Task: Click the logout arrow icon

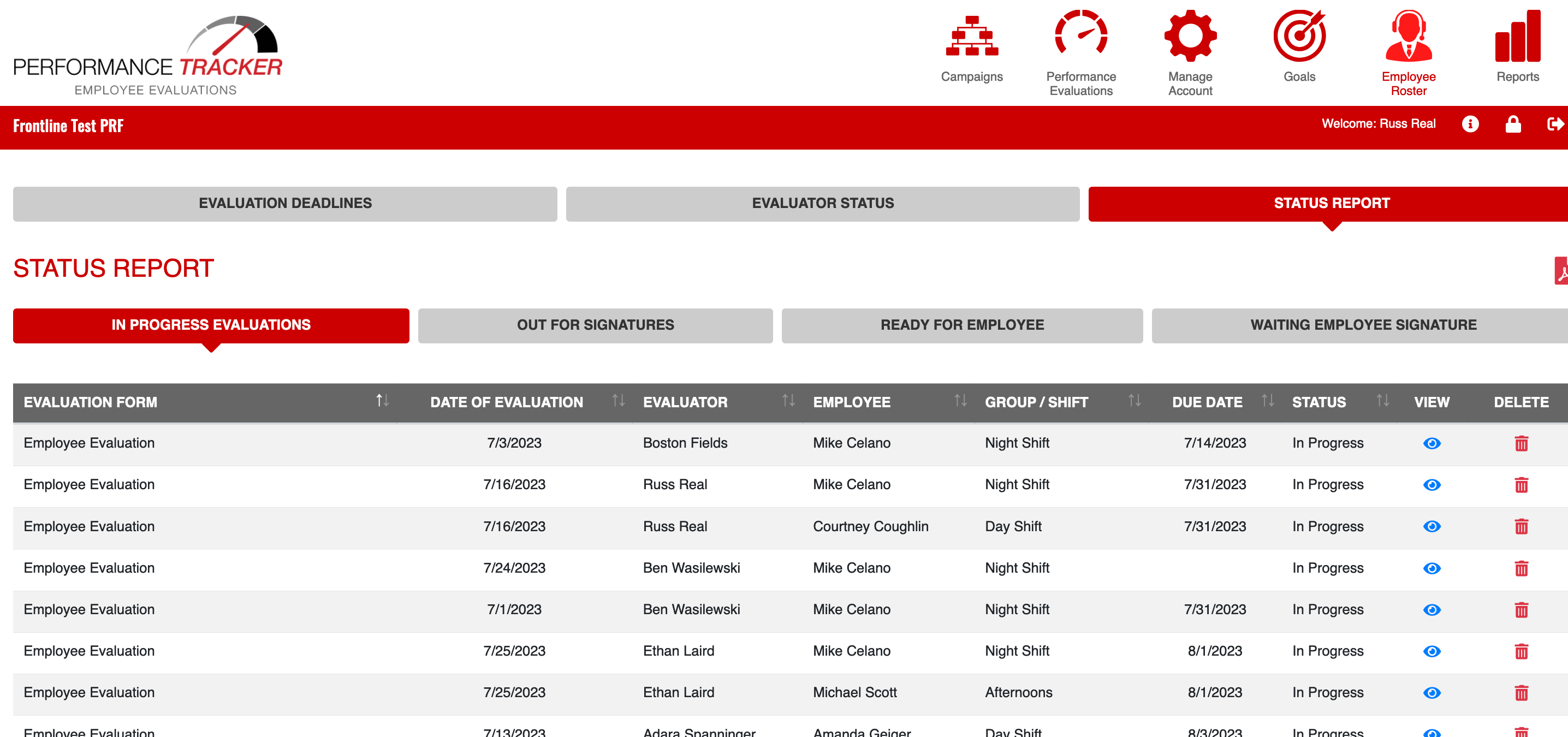Action: point(1555,124)
